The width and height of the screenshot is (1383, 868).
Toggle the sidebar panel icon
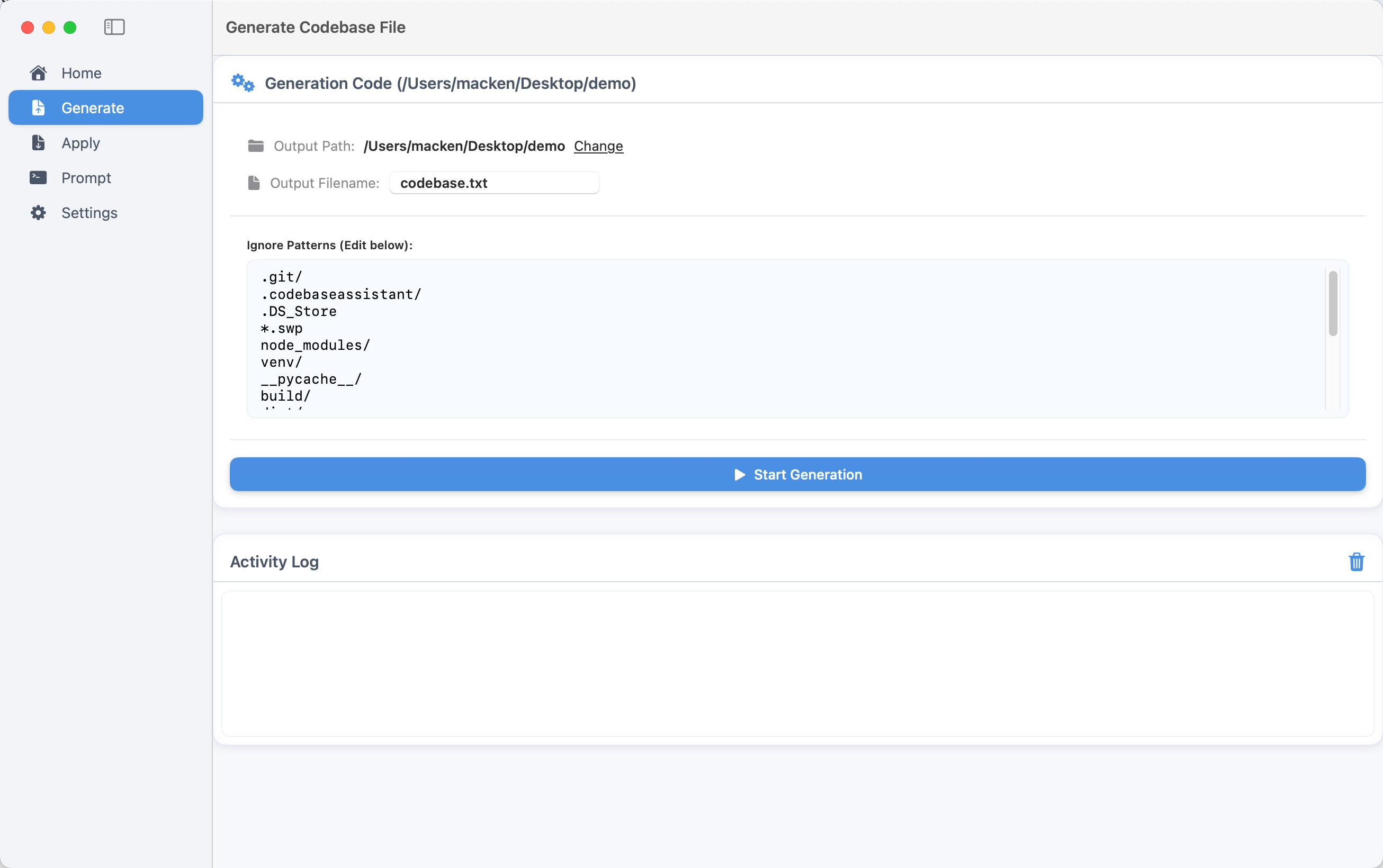114,27
